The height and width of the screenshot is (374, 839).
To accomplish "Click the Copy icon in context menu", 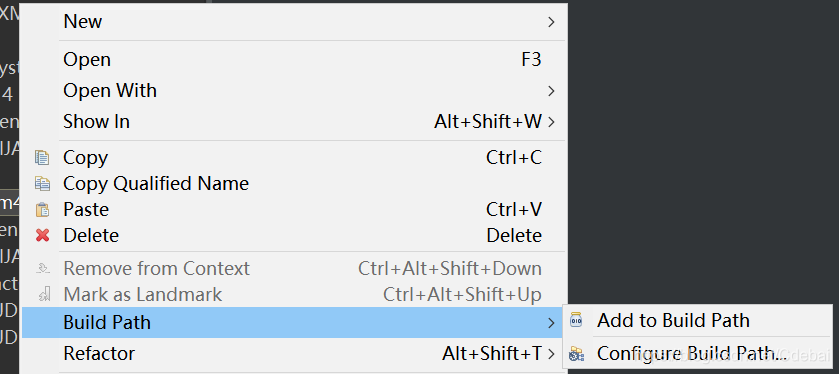I will pos(42,158).
